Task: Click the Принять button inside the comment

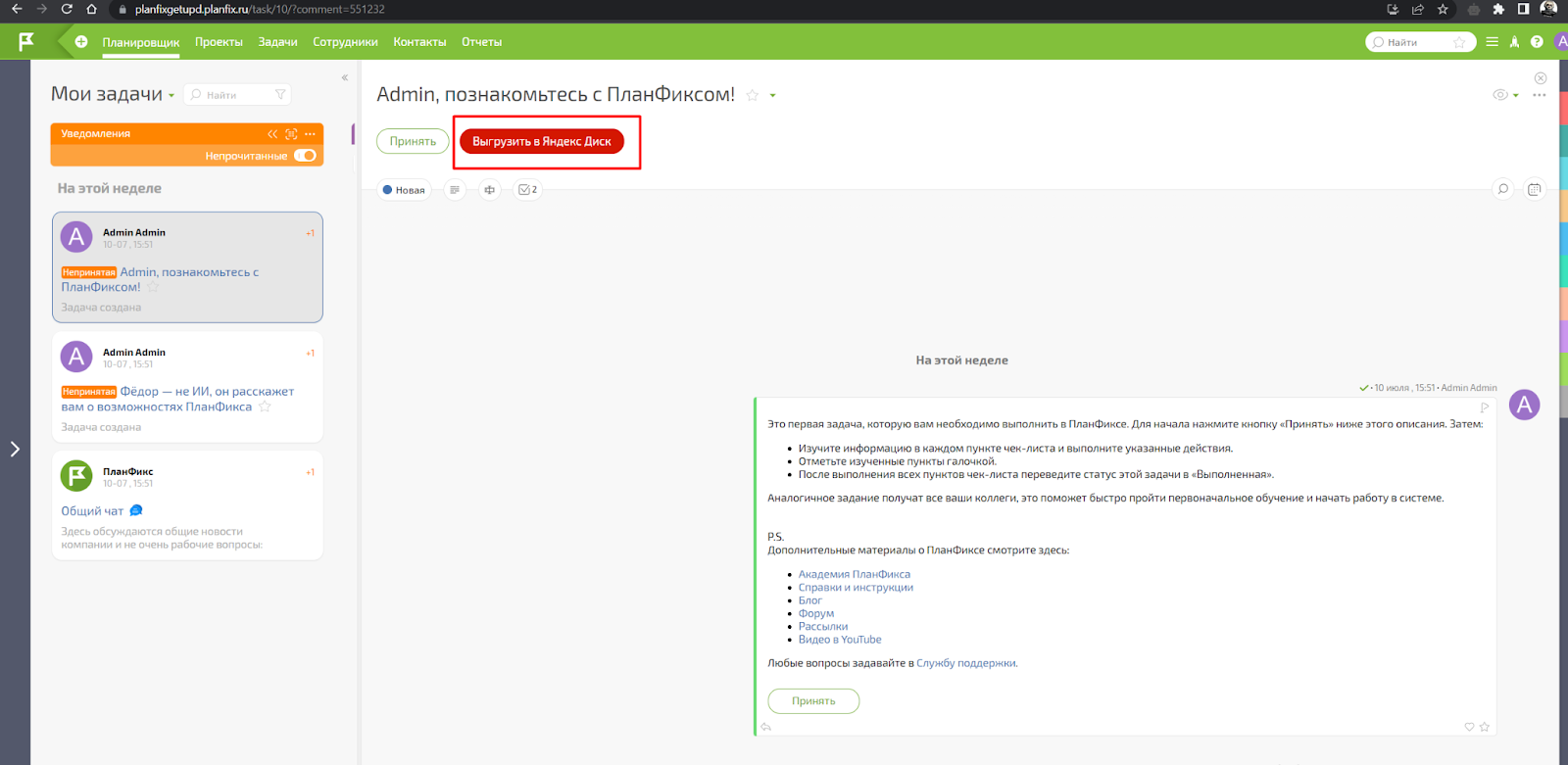Action: pos(813,701)
